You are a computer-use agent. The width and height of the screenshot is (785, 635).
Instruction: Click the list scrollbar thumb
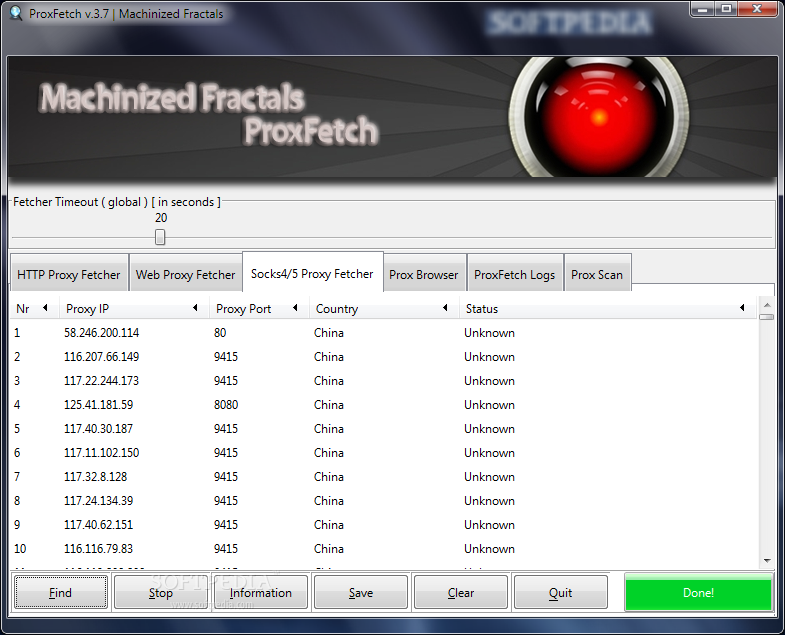pos(766,317)
